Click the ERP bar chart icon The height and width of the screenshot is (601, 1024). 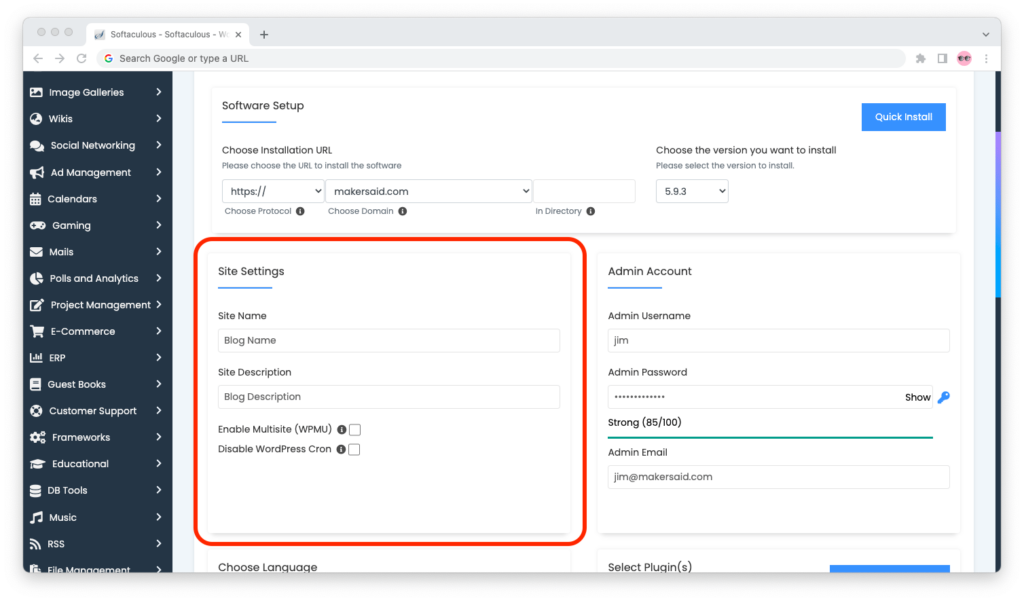pos(36,358)
